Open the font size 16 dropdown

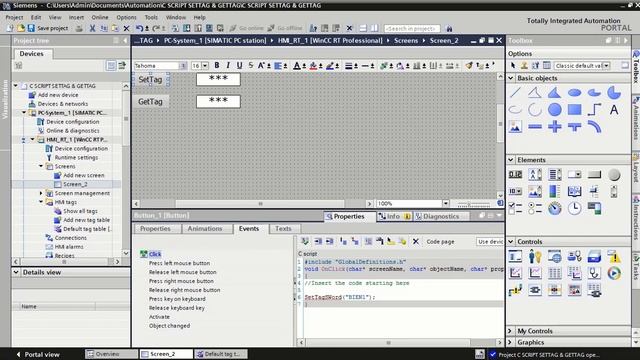[x=205, y=66]
